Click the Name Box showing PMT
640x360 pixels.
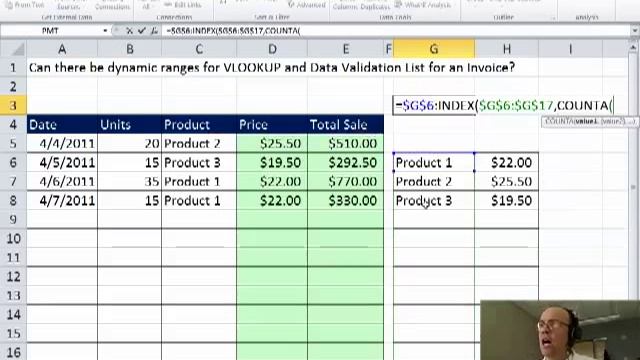[51, 31]
